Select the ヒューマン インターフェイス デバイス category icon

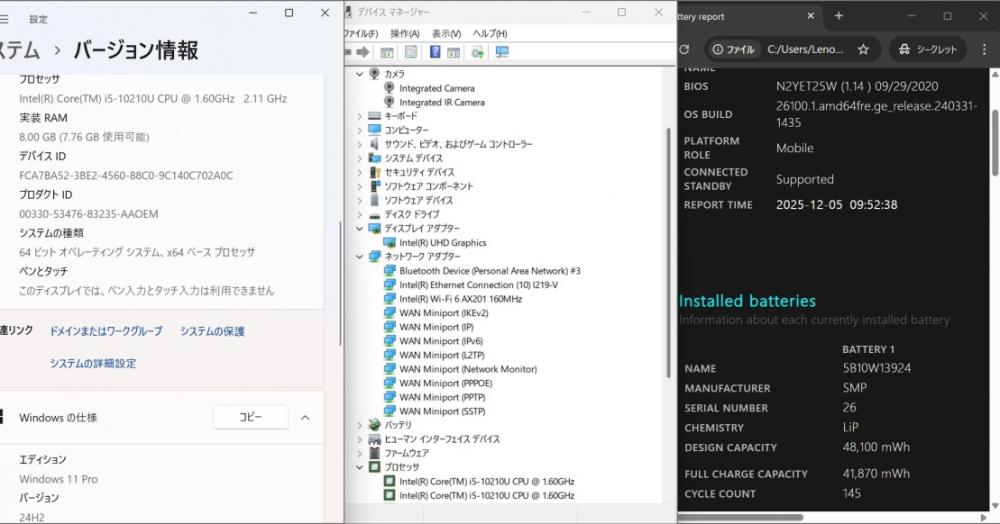pos(374,439)
